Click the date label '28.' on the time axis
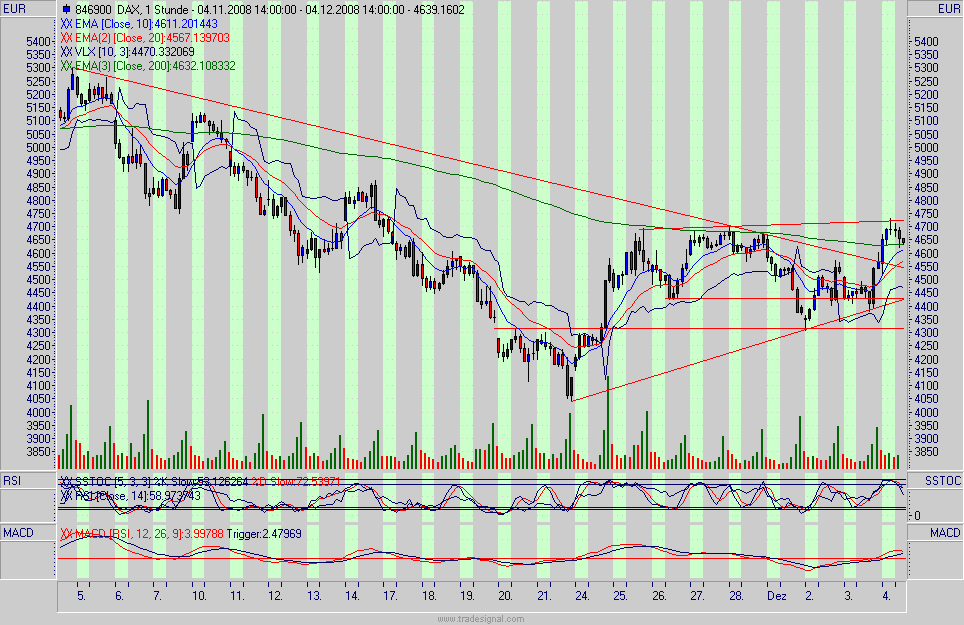 pos(735,596)
